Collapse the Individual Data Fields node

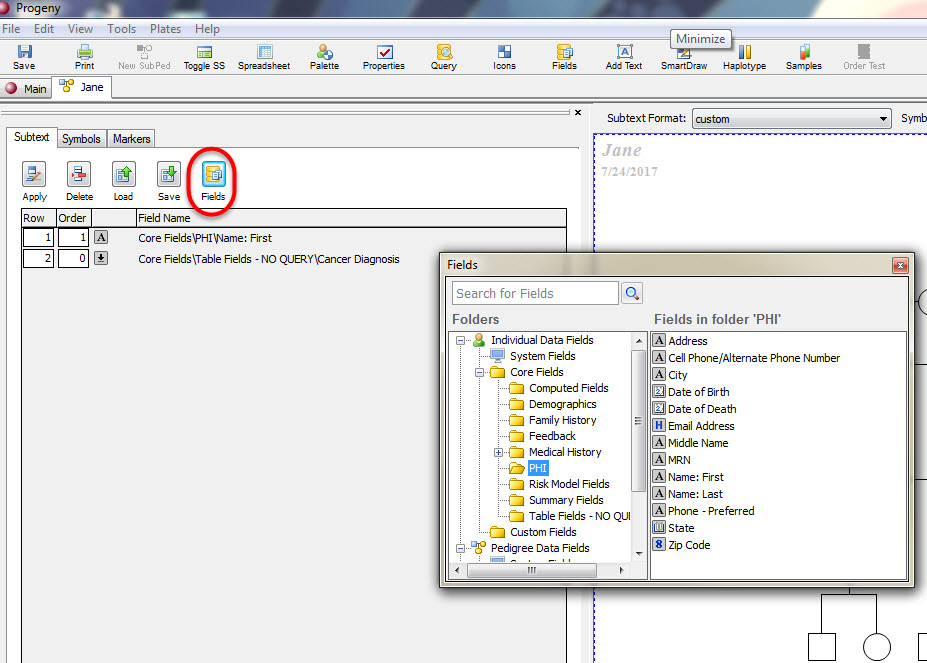click(460, 340)
